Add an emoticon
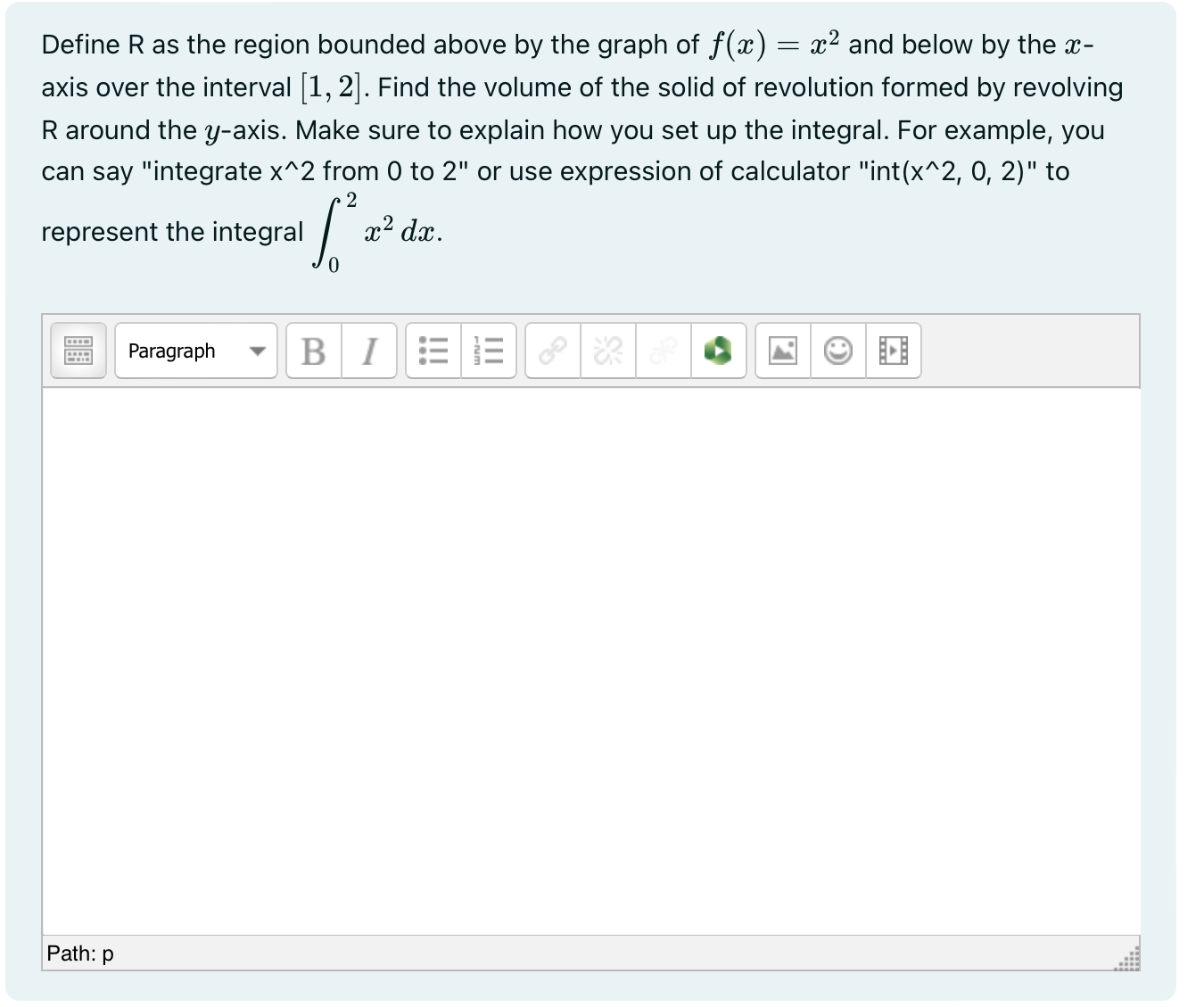 pos(837,351)
